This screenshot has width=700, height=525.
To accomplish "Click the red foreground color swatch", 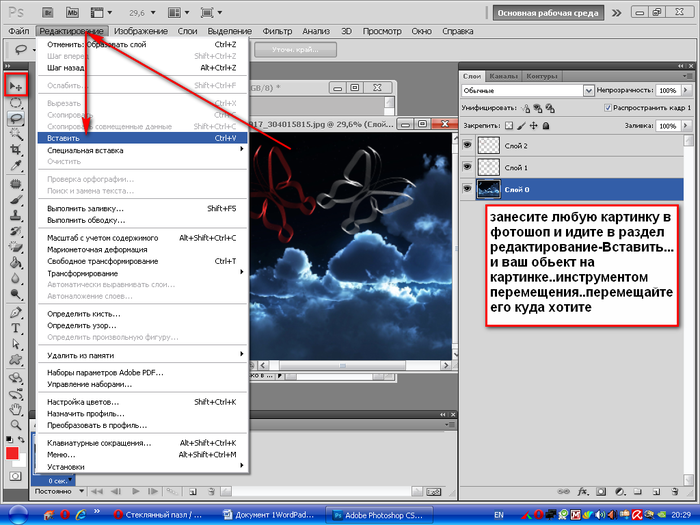I will pos(12,453).
